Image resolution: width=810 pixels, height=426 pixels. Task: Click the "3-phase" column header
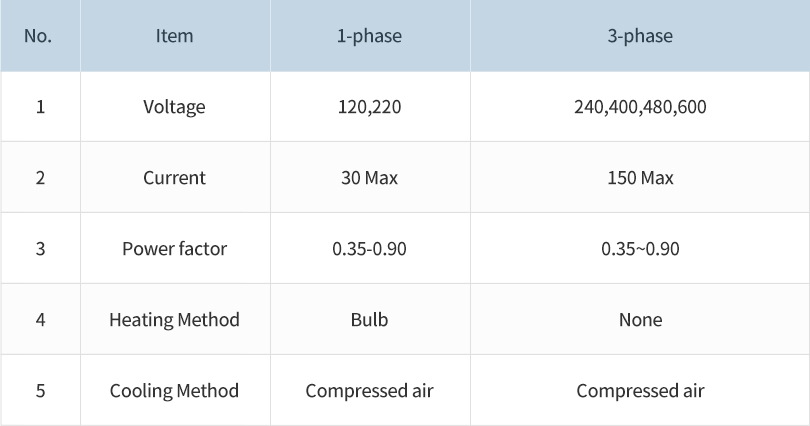click(x=640, y=36)
